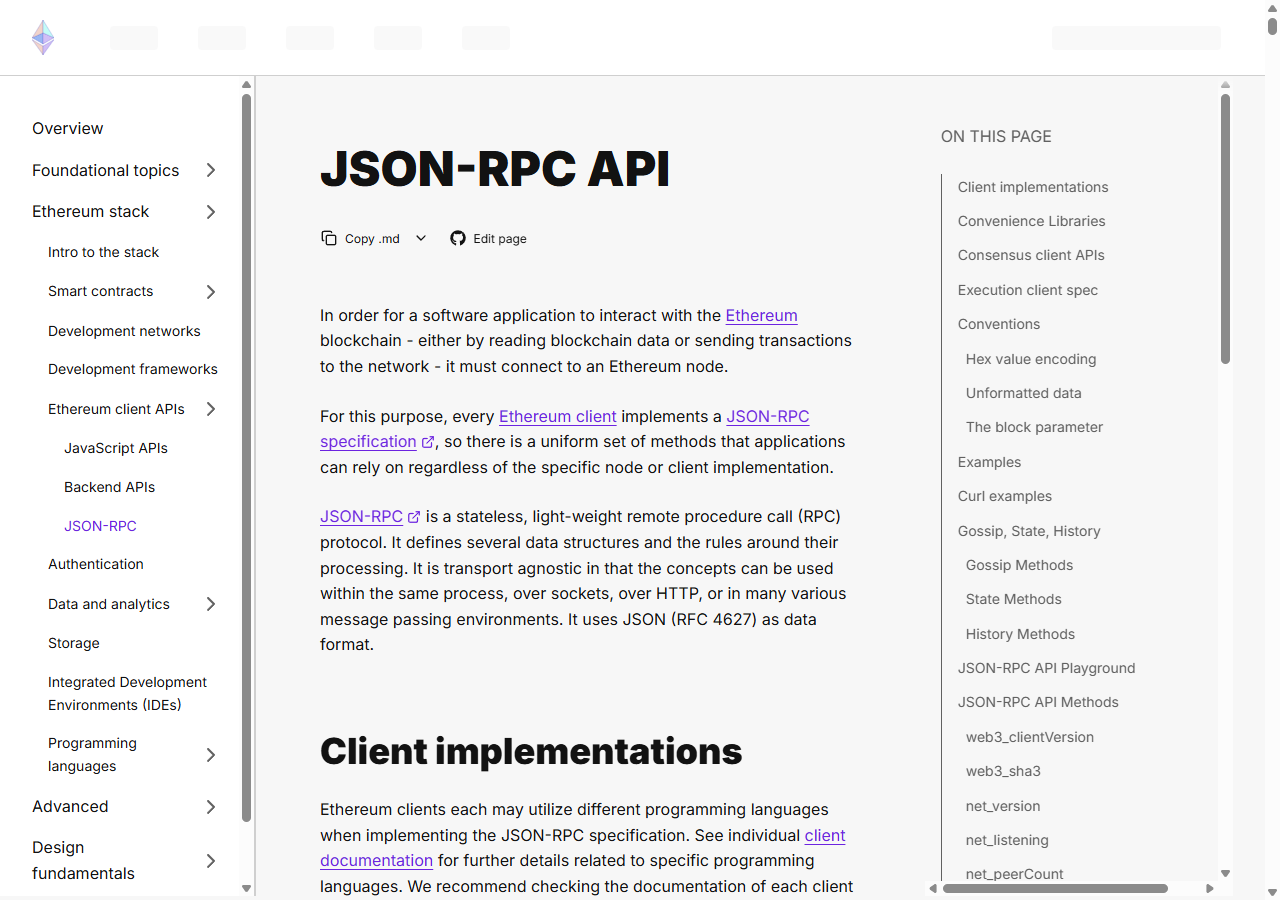Expand Advanced section chevron
1280x900 pixels.
click(211, 807)
